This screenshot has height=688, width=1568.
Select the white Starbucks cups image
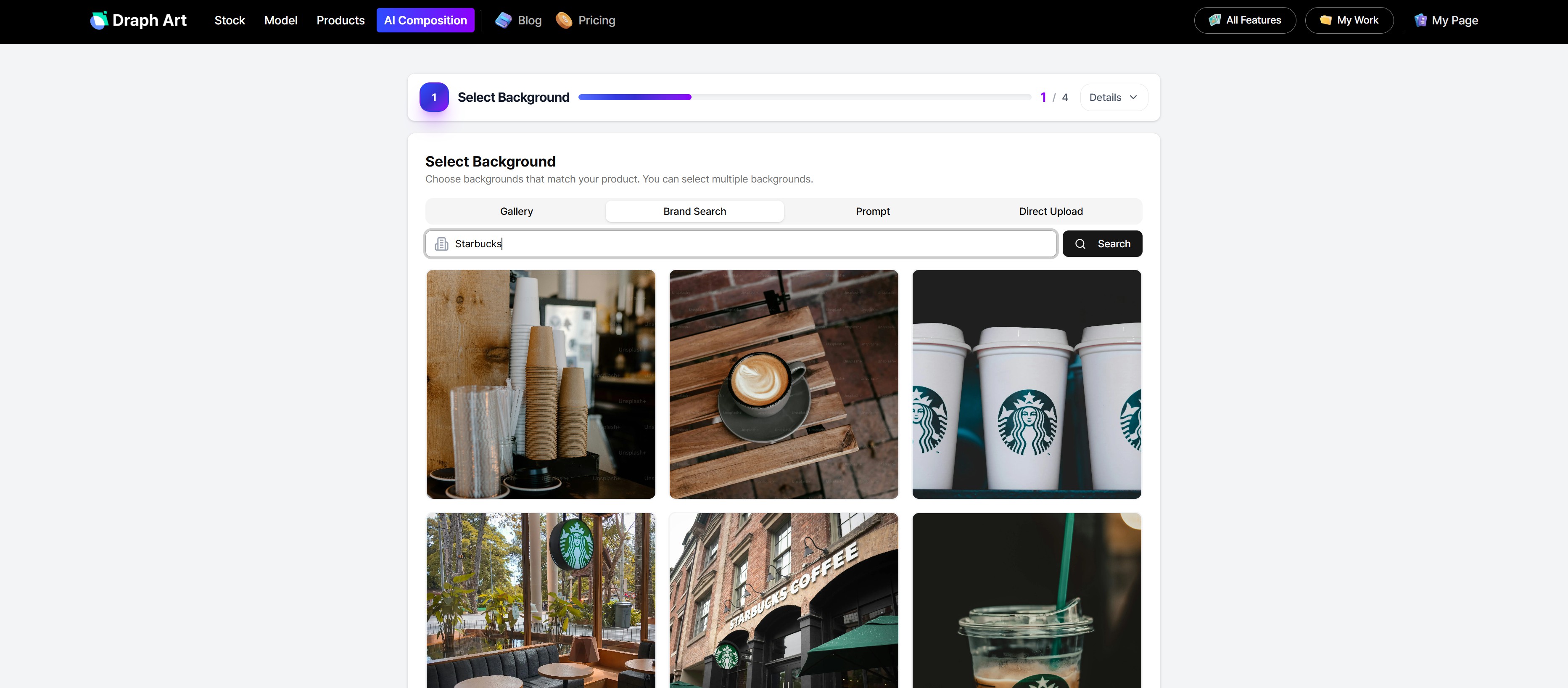[1026, 384]
